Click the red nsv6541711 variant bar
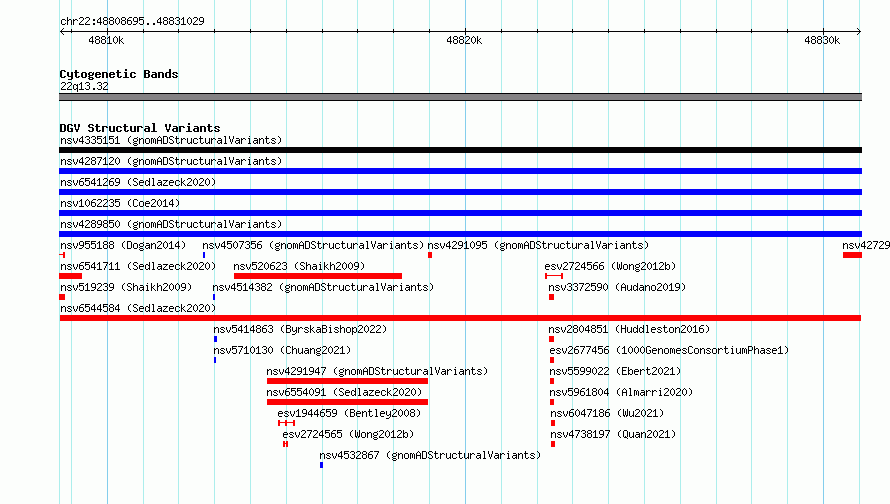890x504 pixels. click(70, 276)
